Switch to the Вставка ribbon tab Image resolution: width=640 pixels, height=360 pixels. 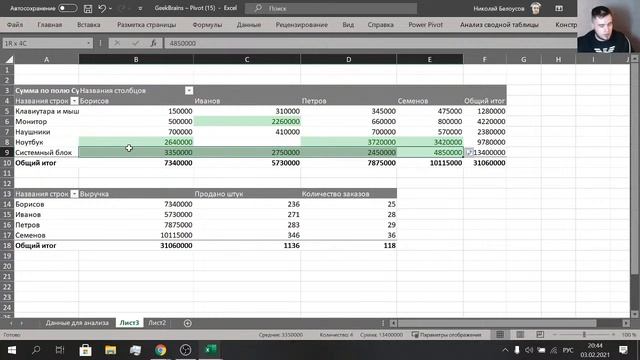pos(89,25)
